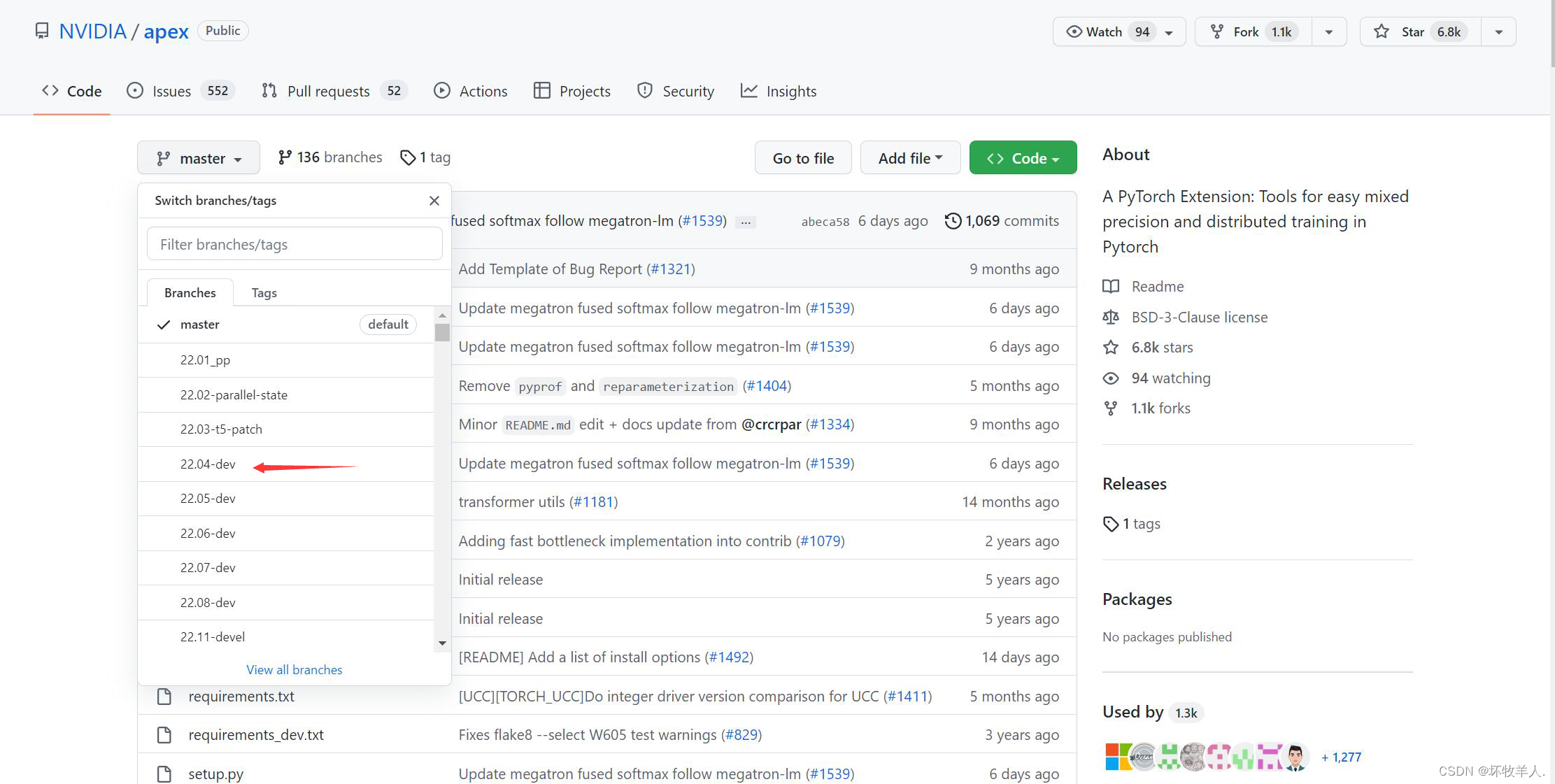Click the commits history clock icon
This screenshot has height=784, width=1555.
[953, 221]
